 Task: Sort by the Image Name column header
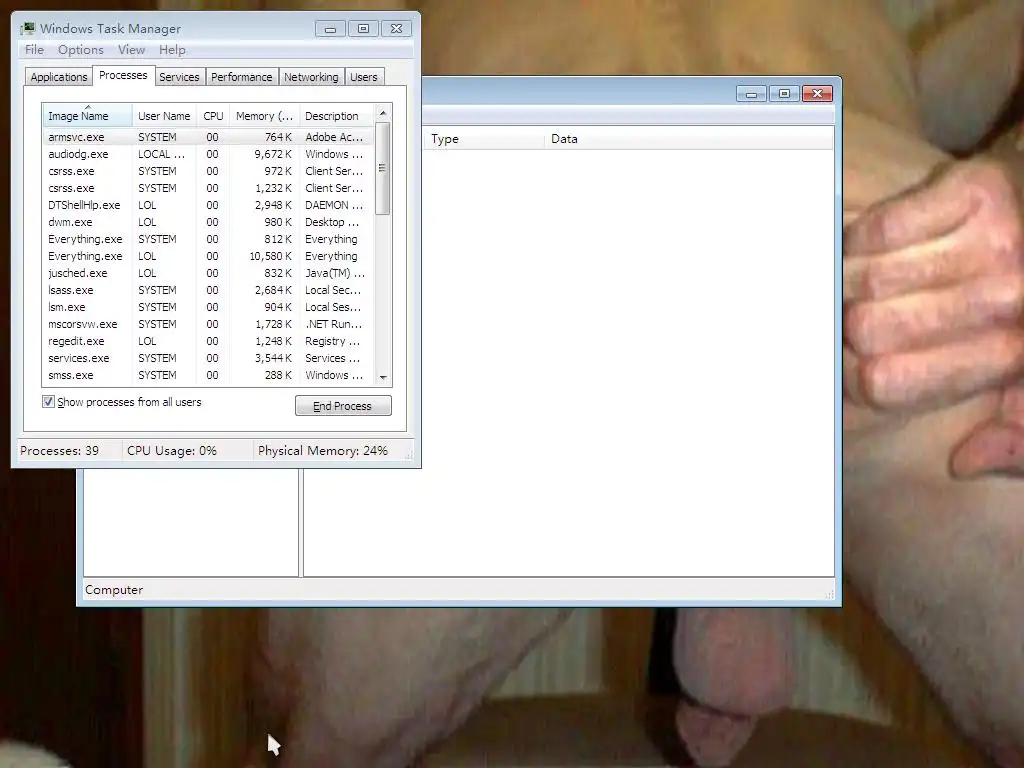pos(88,116)
